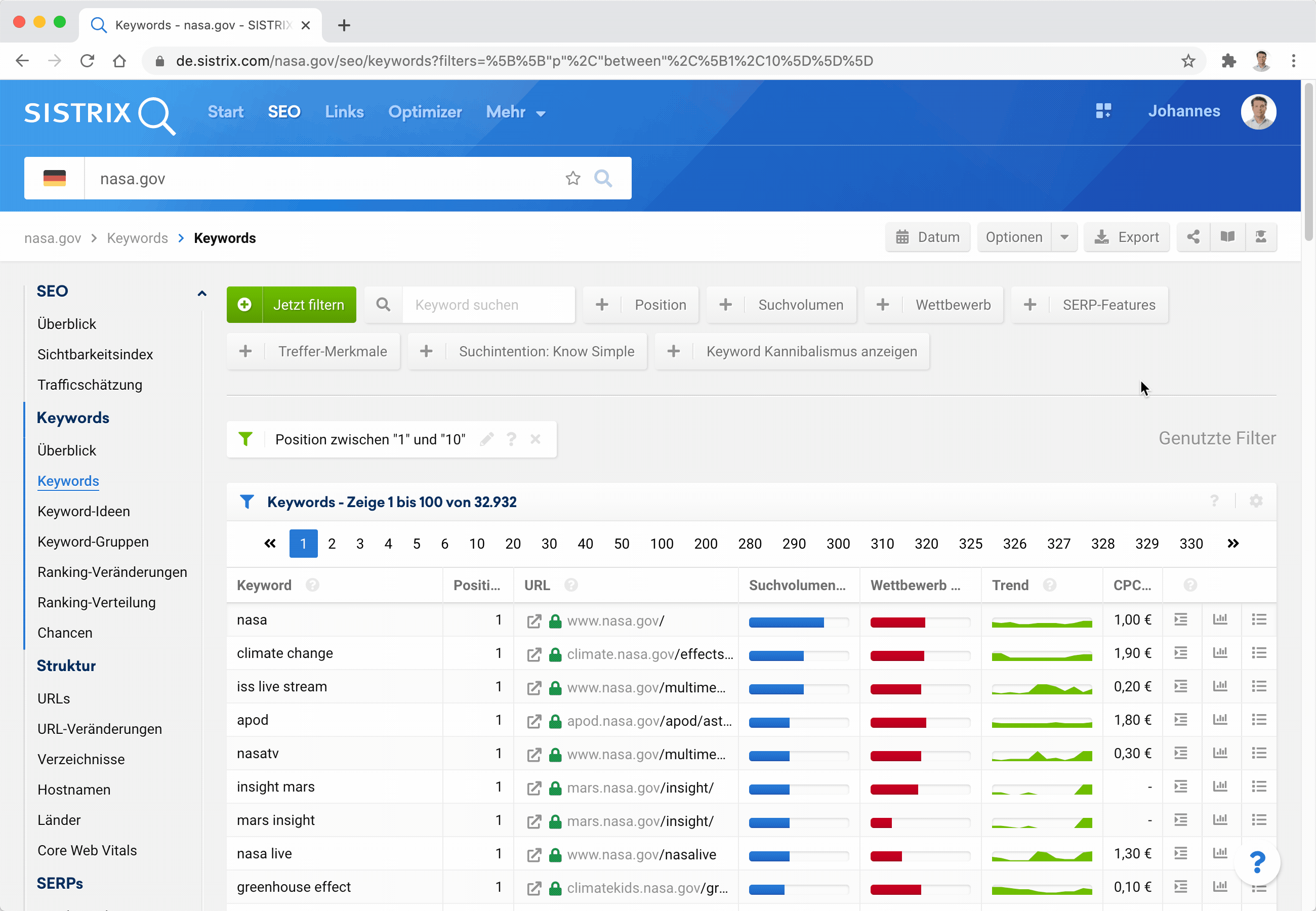
Task: Open the Optionen dropdown arrow
Action: click(x=1064, y=237)
